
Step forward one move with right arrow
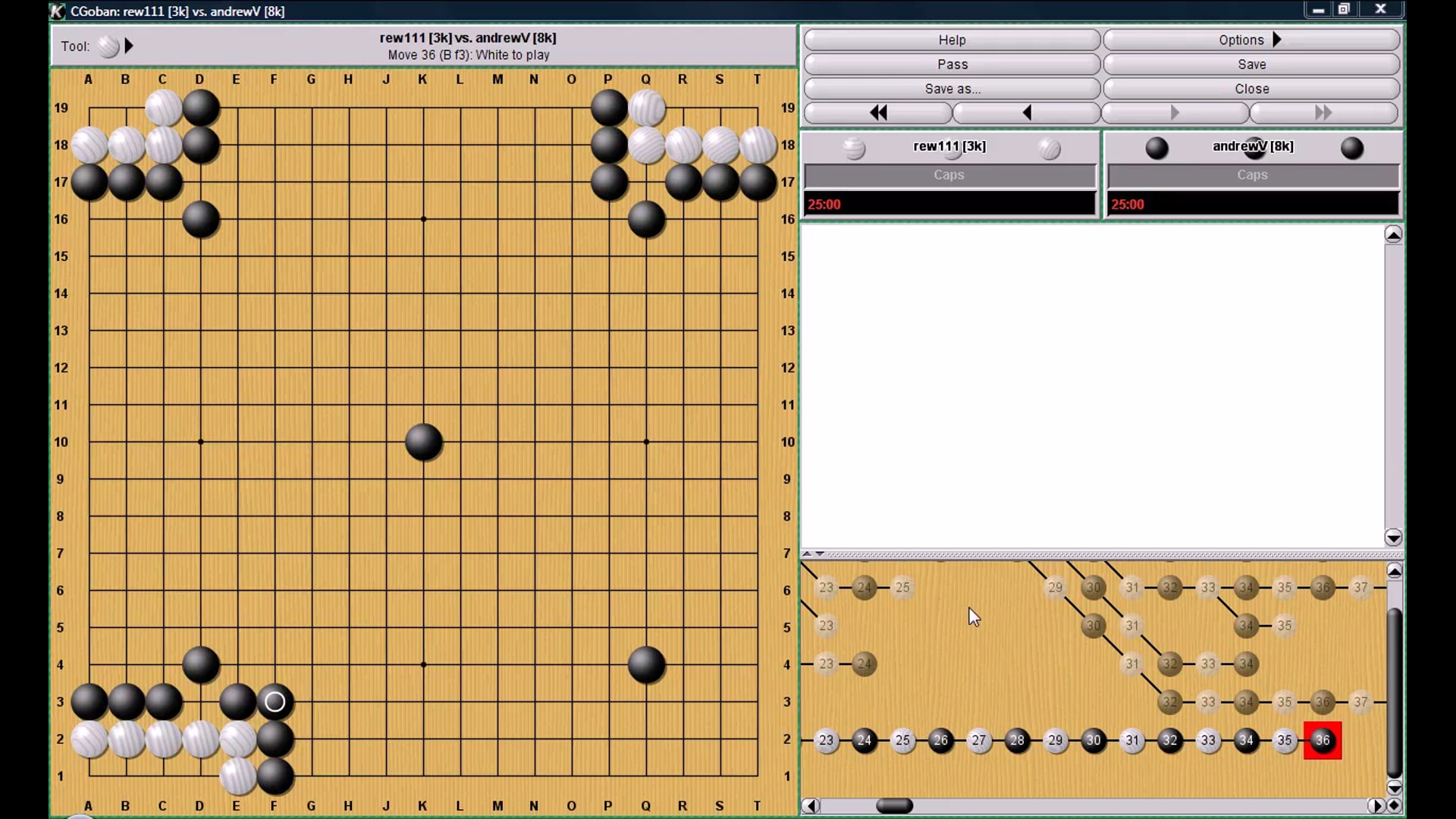(1175, 113)
